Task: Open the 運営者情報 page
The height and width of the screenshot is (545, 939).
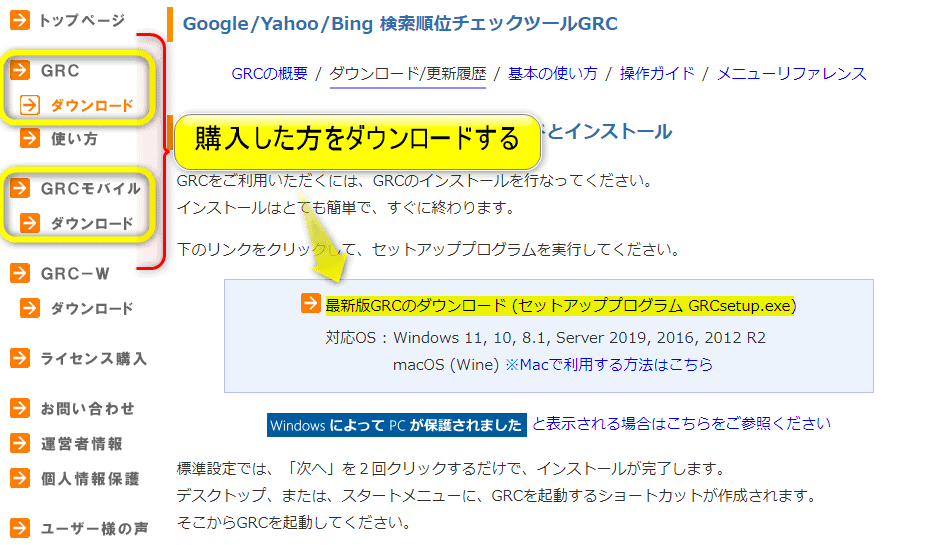Action: click(81, 444)
